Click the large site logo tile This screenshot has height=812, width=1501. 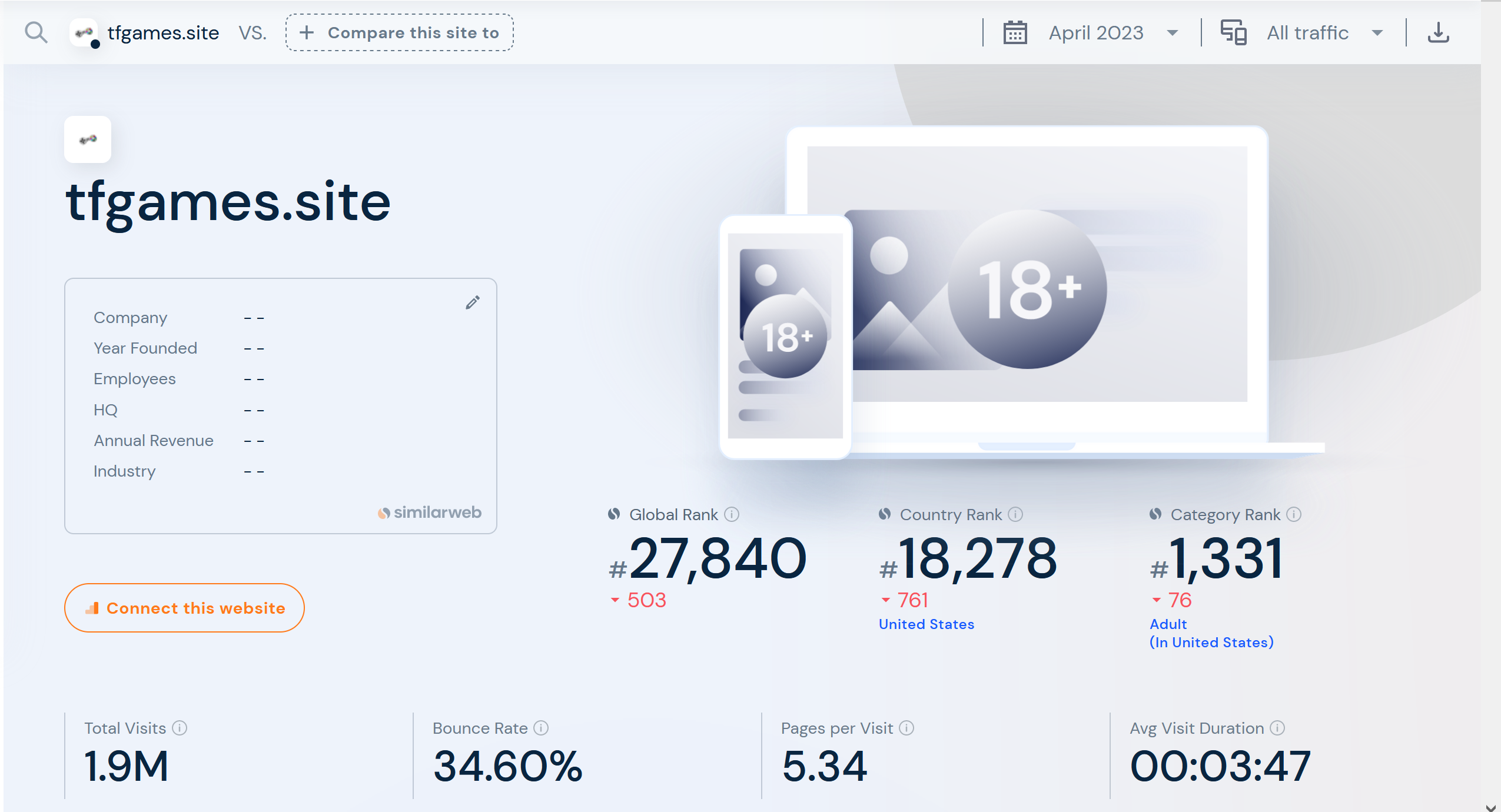(x=88, y=139)
